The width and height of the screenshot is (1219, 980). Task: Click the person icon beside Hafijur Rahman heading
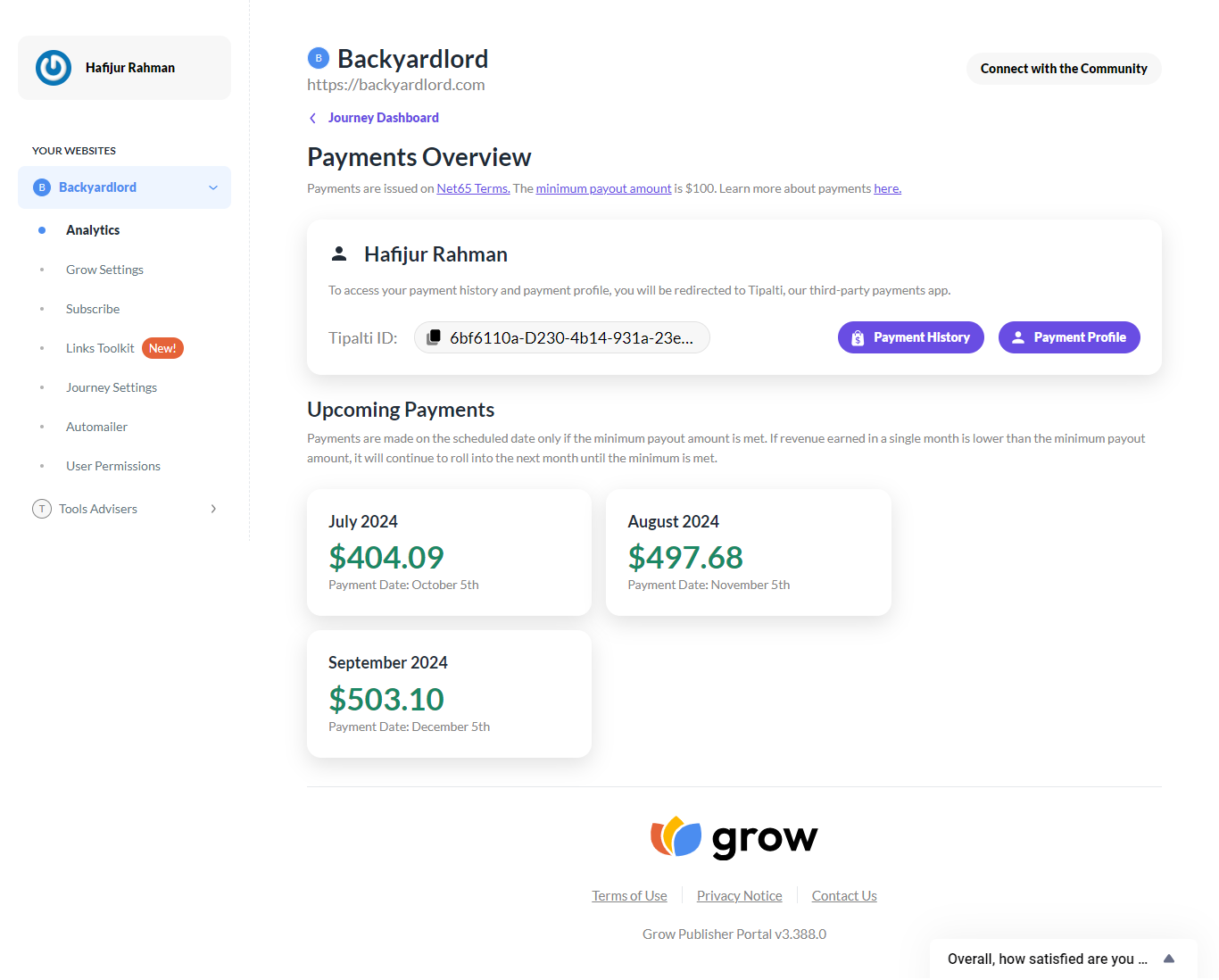pos(339,254)
